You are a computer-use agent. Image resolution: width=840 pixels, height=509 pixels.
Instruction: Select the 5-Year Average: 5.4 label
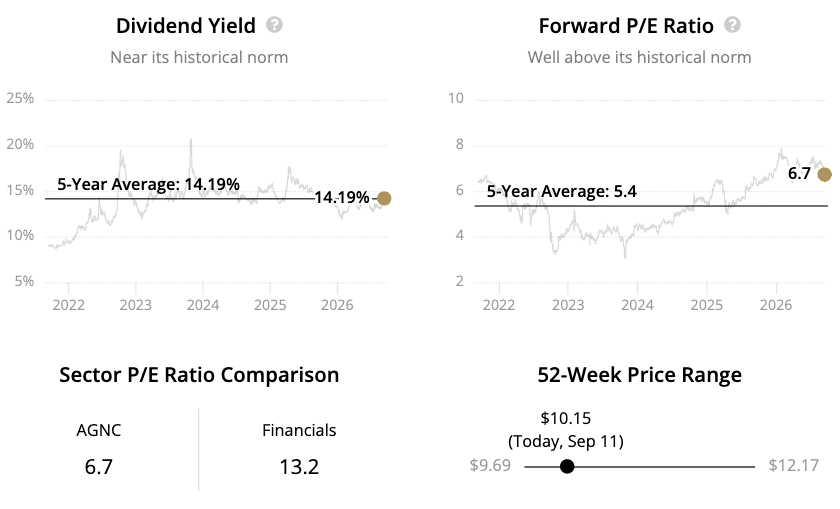[561, 191]
